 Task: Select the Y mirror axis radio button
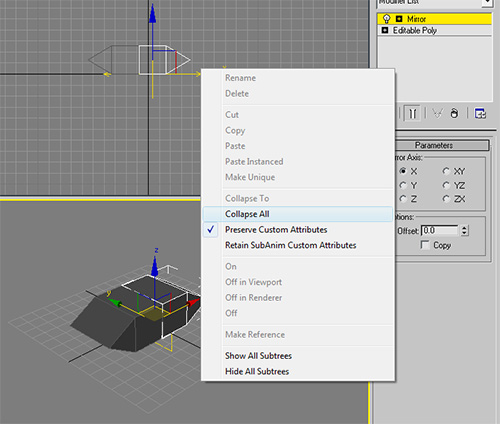click(x=403, y=185)
